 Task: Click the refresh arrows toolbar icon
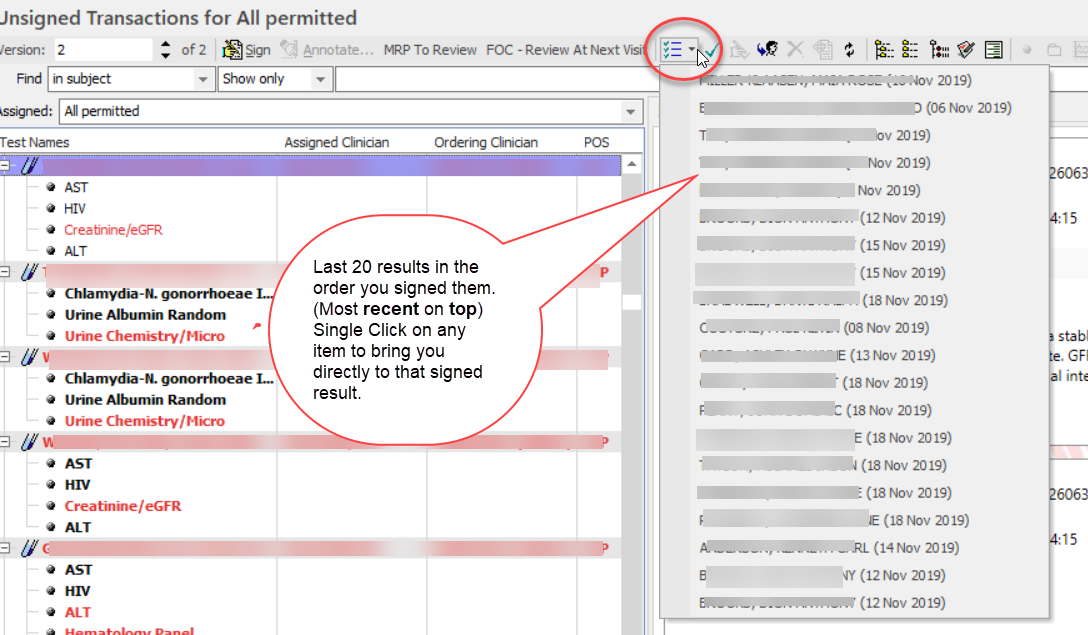click(849, 49)
